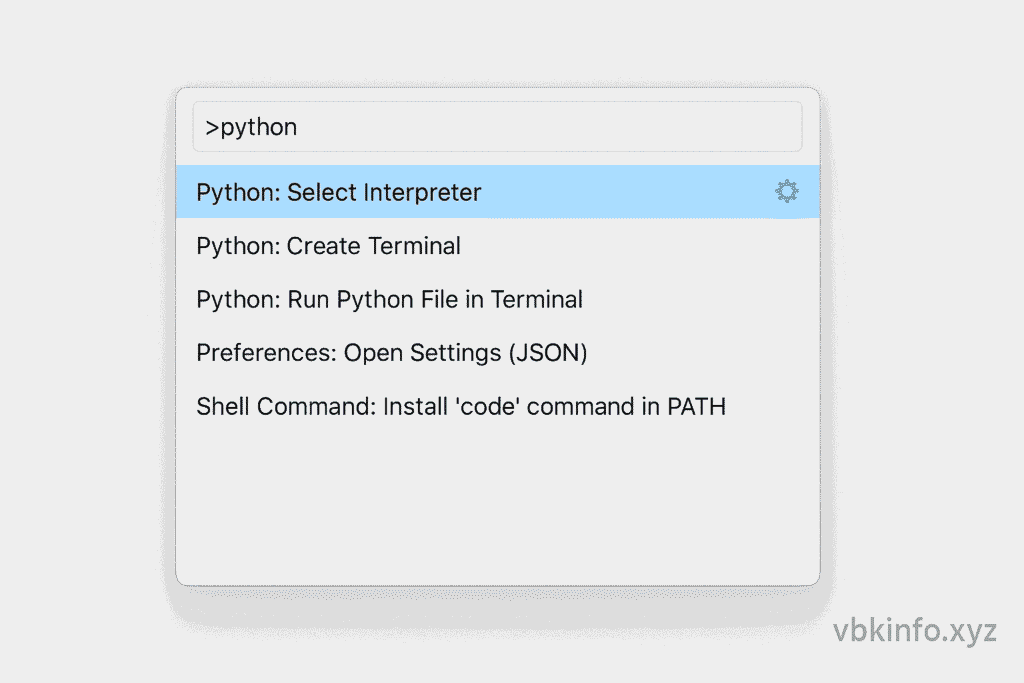Choose 'Python: Select Interpreter' command
The height and width of the screenshot is (683, 1024).
pos(338,192)
